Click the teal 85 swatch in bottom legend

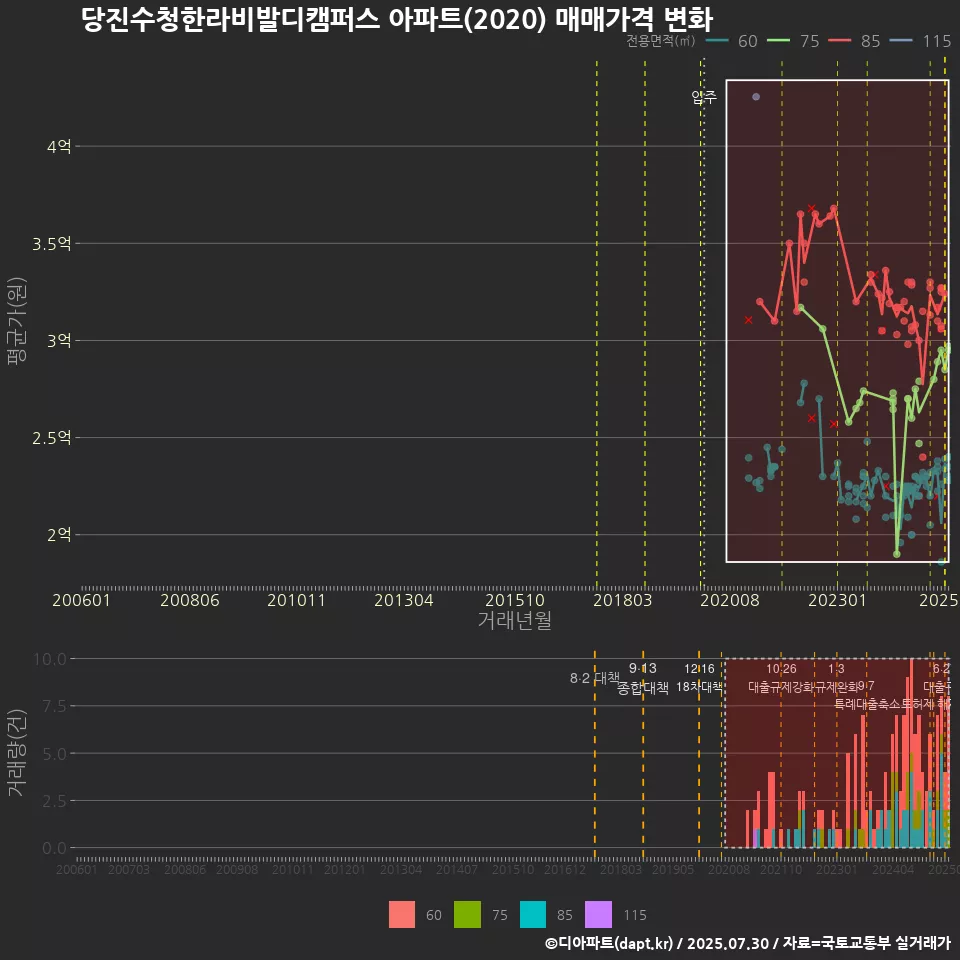click(x=533, y=914)
